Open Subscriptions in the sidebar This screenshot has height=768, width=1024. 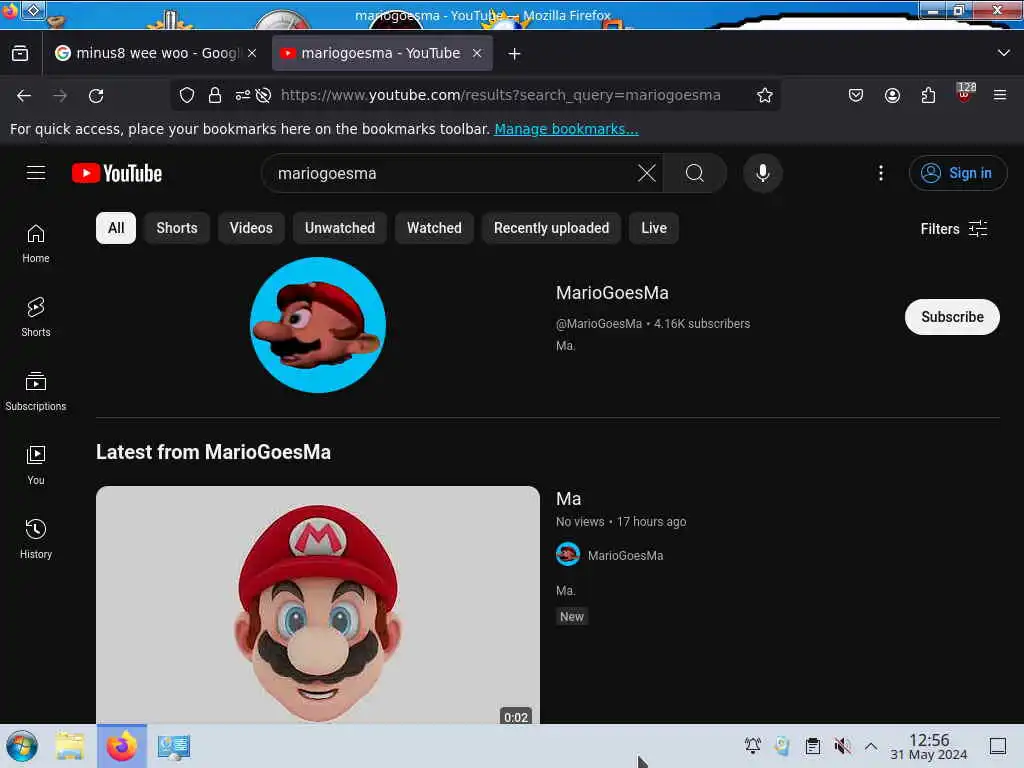[36, 391]
